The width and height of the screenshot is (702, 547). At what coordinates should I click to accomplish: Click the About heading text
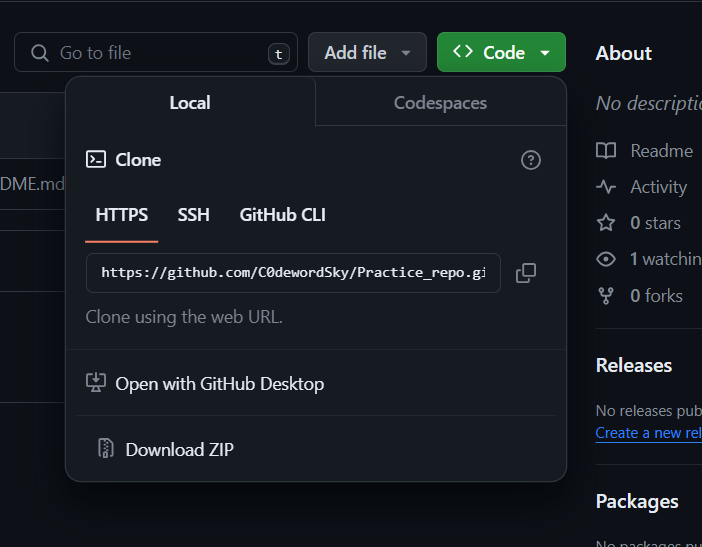point(624,53)
